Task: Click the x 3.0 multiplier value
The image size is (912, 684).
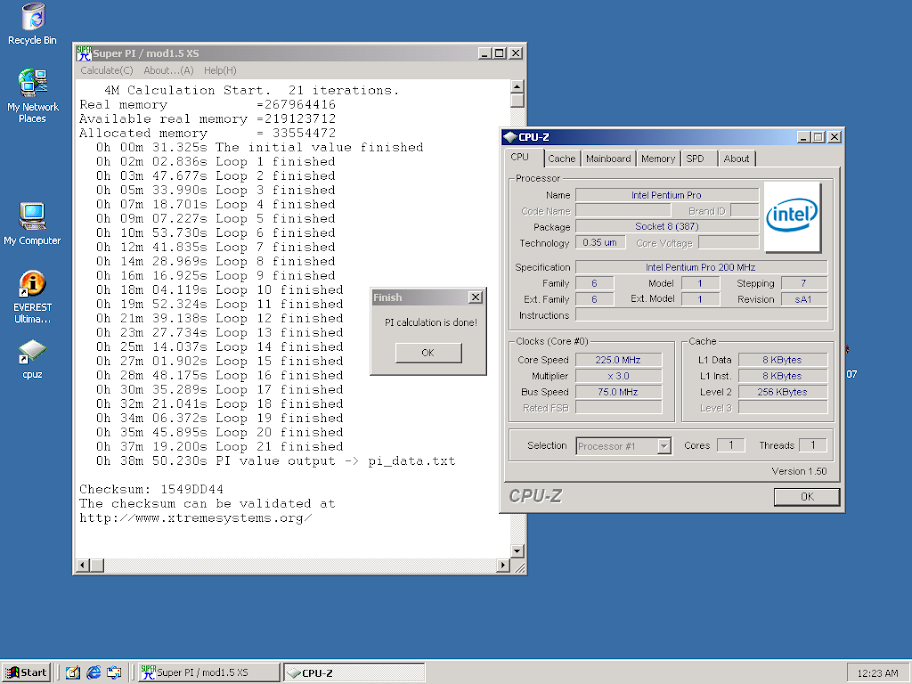Action: 618,376
